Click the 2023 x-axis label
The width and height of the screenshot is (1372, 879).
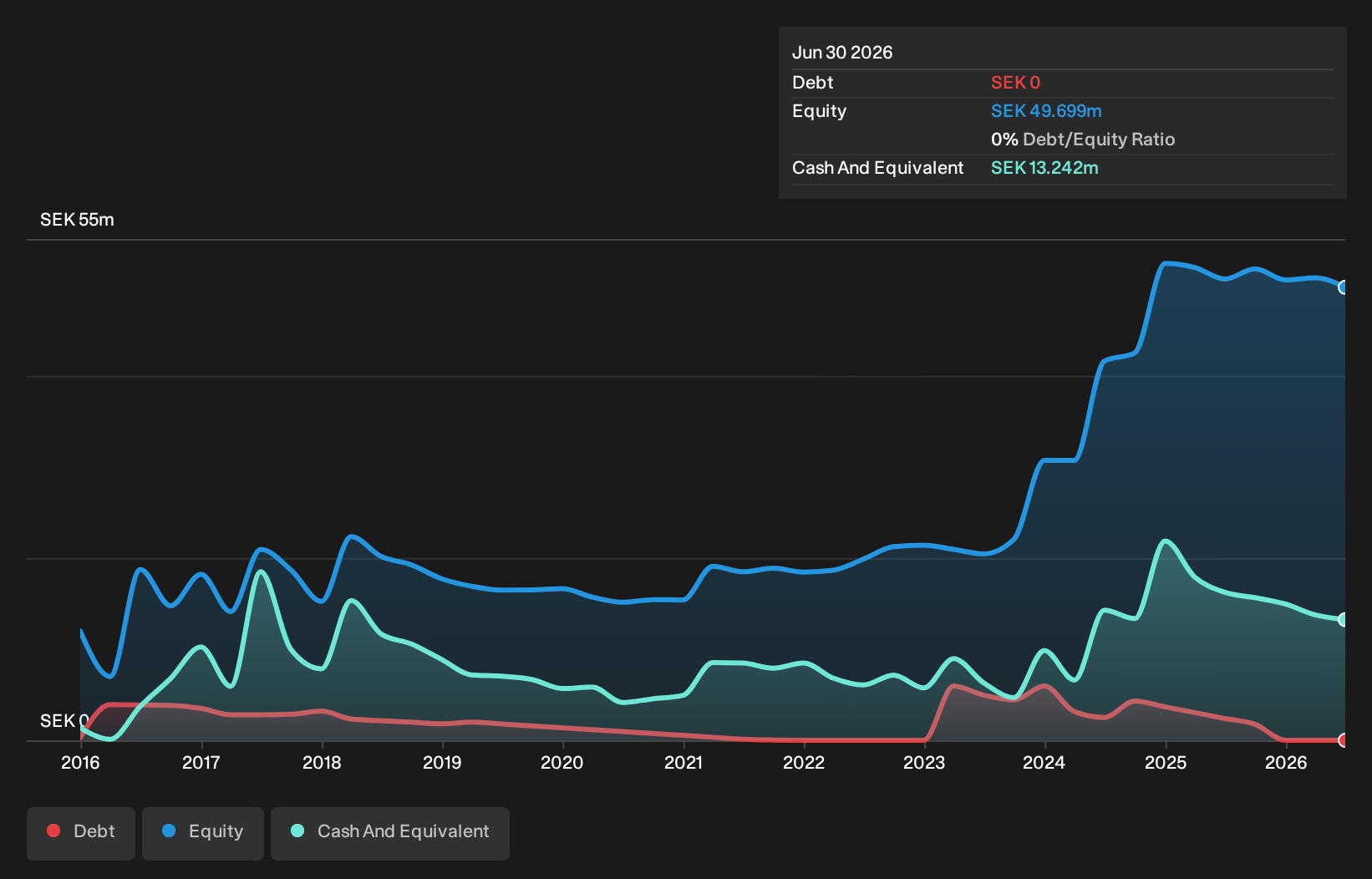click(924, 762)
